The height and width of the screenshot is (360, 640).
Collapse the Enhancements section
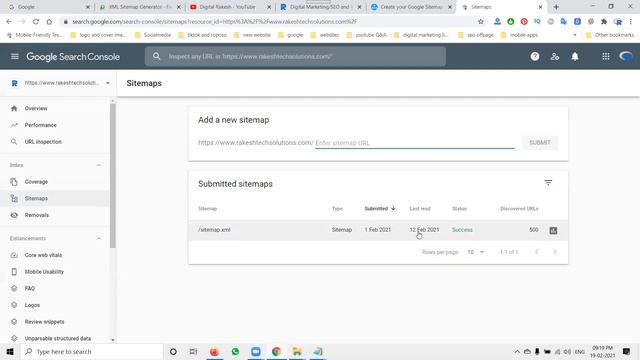tap(98, 238)
